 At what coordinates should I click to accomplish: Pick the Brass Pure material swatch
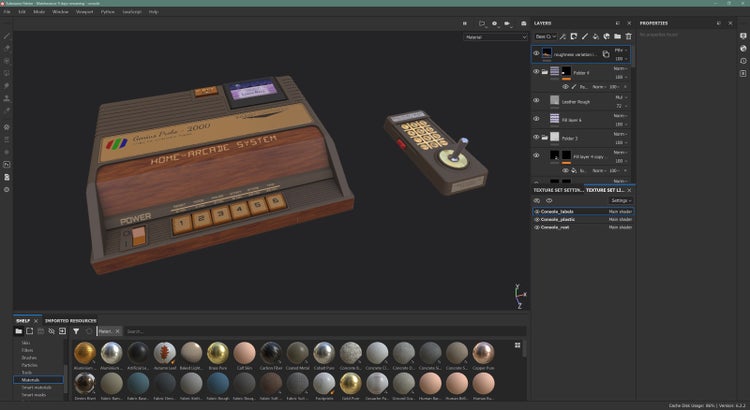pos(217,352)
